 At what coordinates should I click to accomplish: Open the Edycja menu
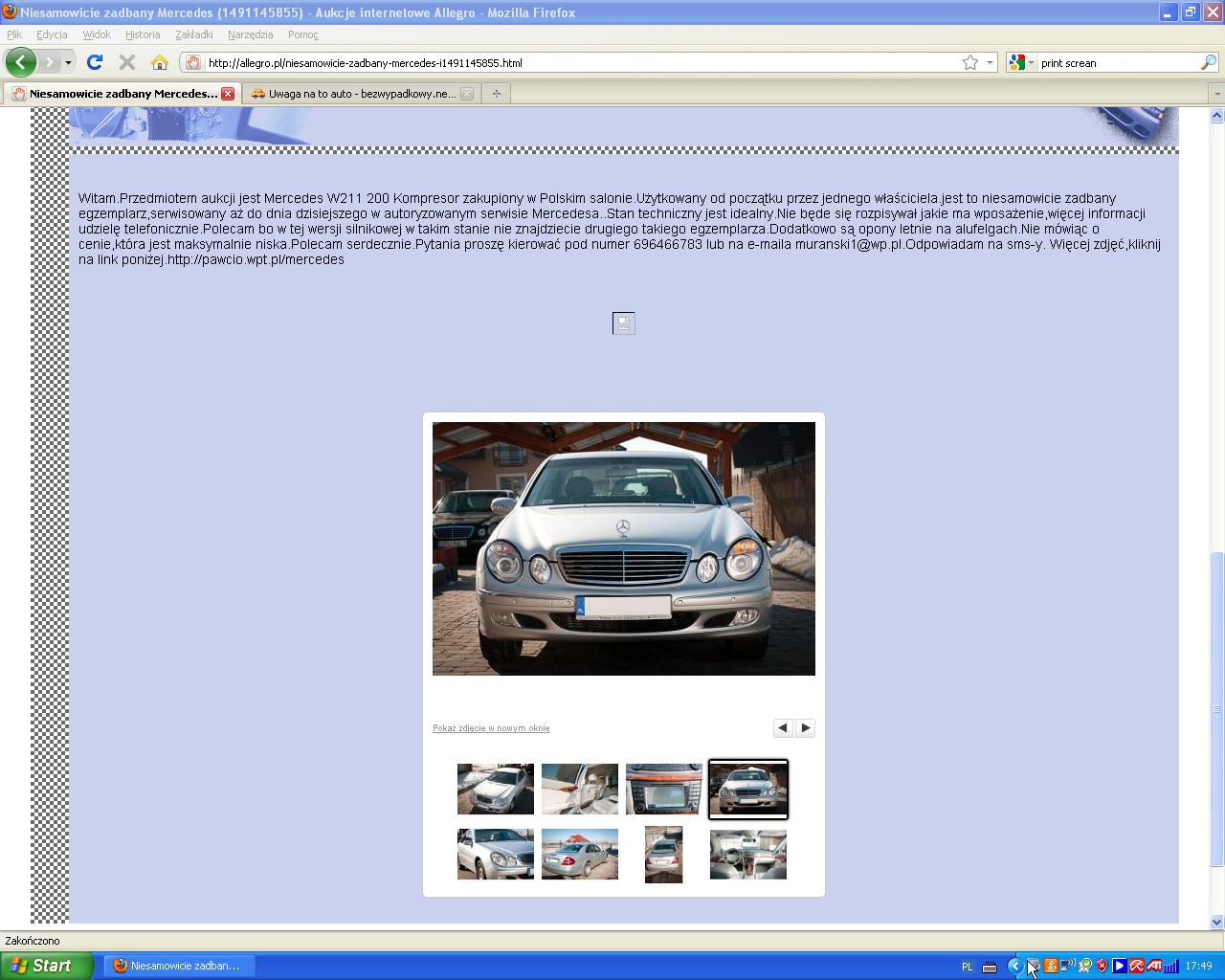[x=52, y=34]
